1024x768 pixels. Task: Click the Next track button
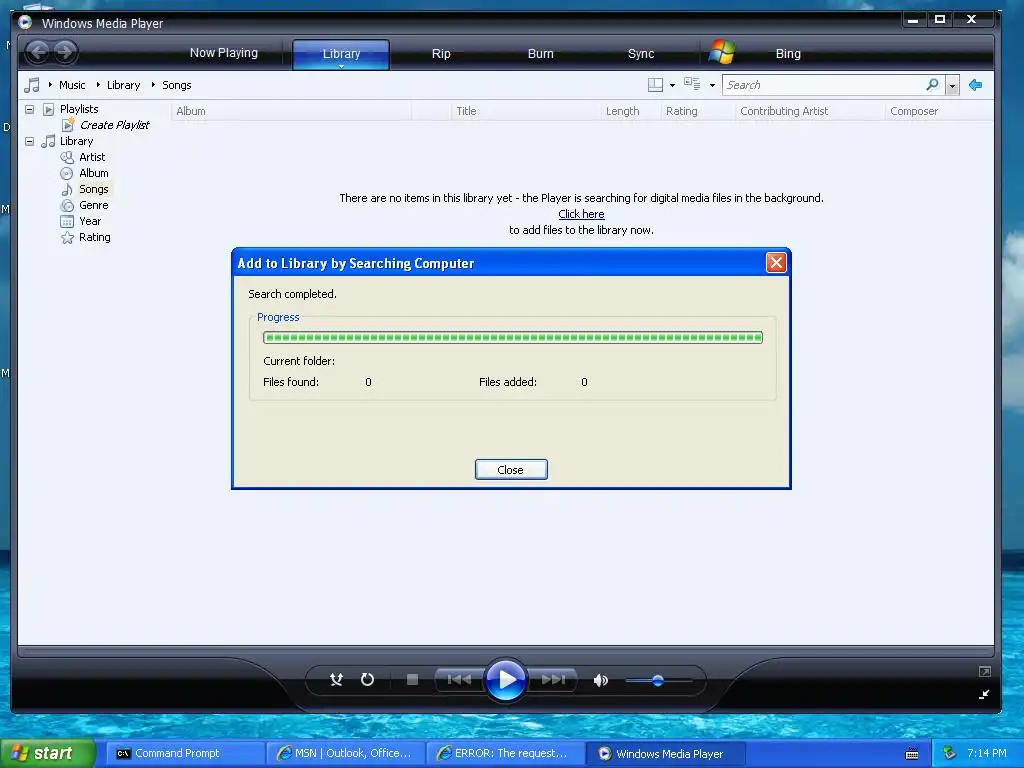[x=553, y=680]
